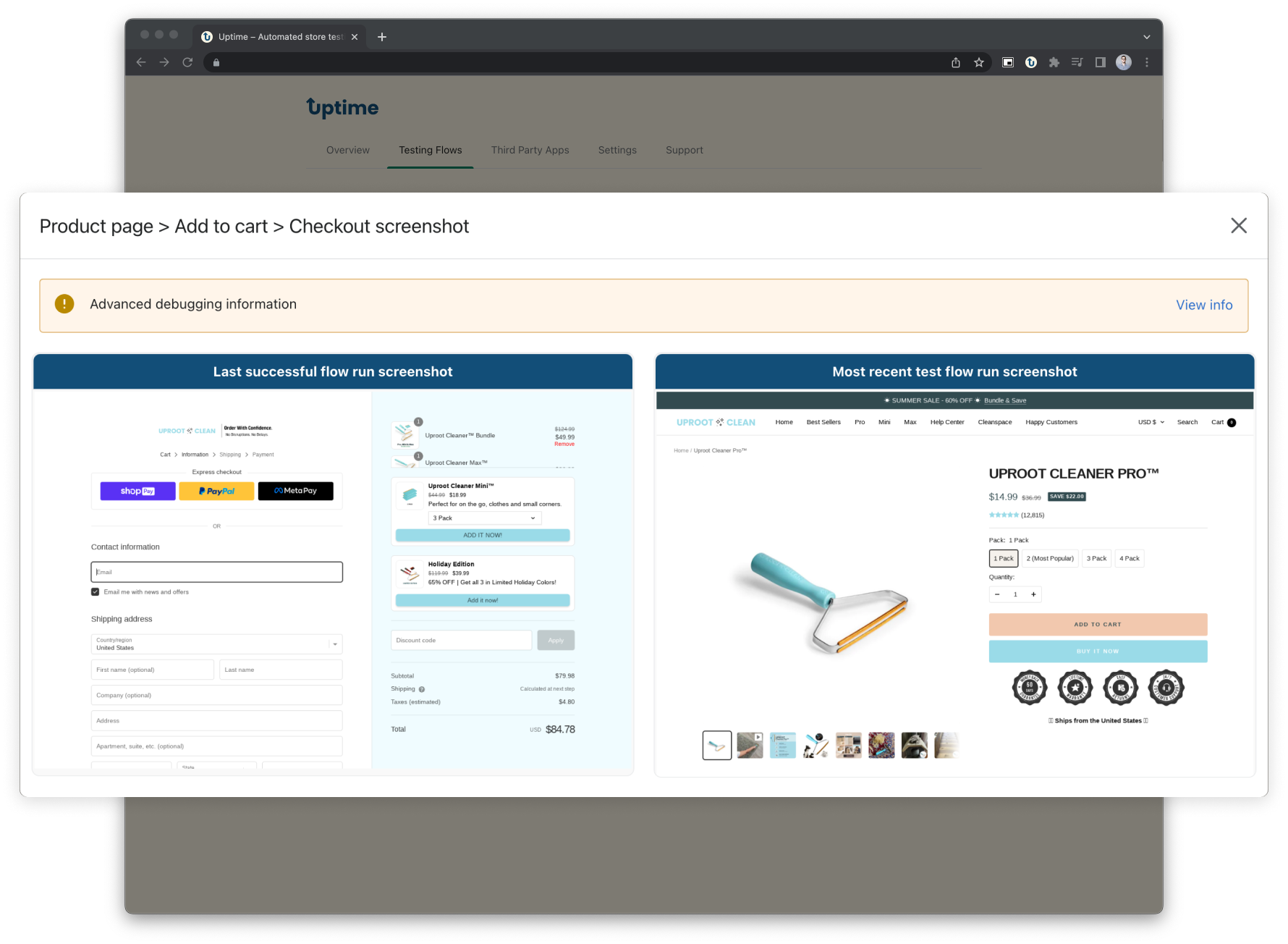Click the Uptime logo
The height and width of the screenshot is (944, 1288).
(x=342, y=108)
